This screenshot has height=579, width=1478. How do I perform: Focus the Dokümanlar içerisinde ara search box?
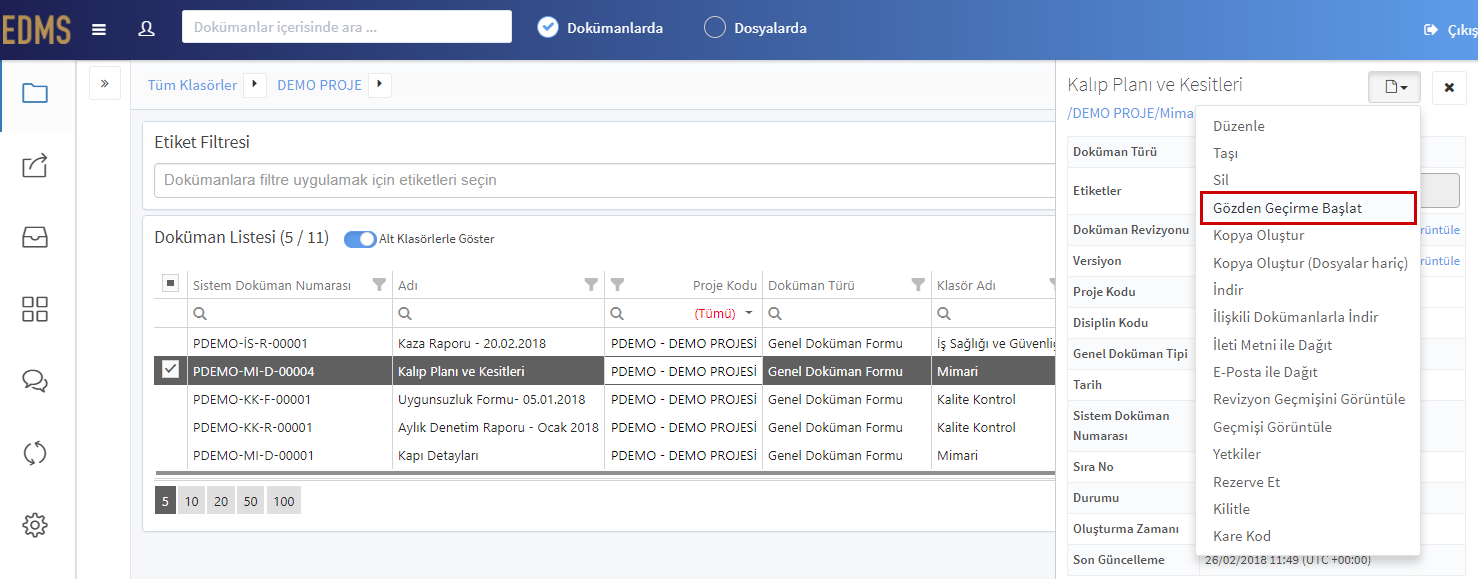[347, 27]
